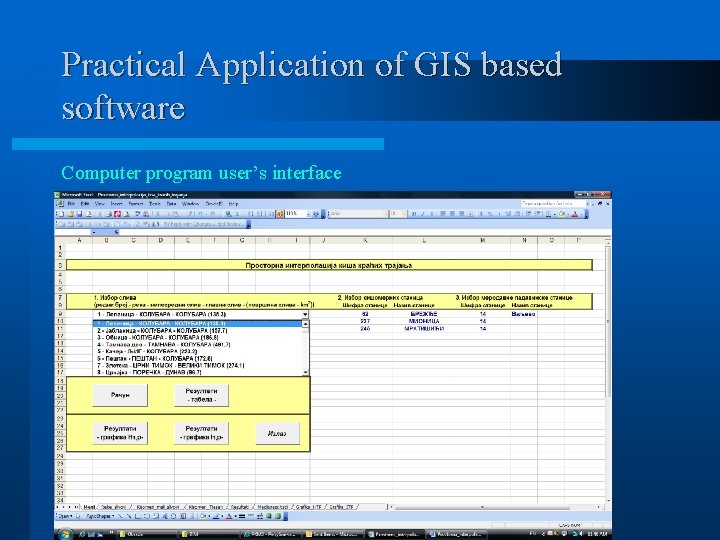Click the Type a question for help box

(x=554, y=203)
